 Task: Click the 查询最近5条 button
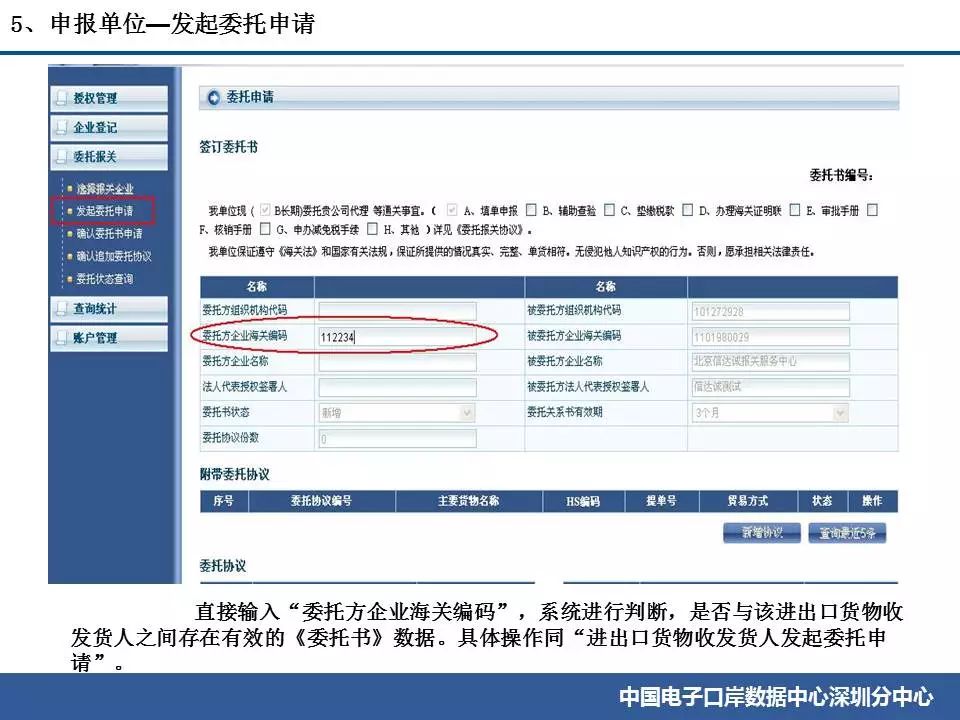(846, 533)
